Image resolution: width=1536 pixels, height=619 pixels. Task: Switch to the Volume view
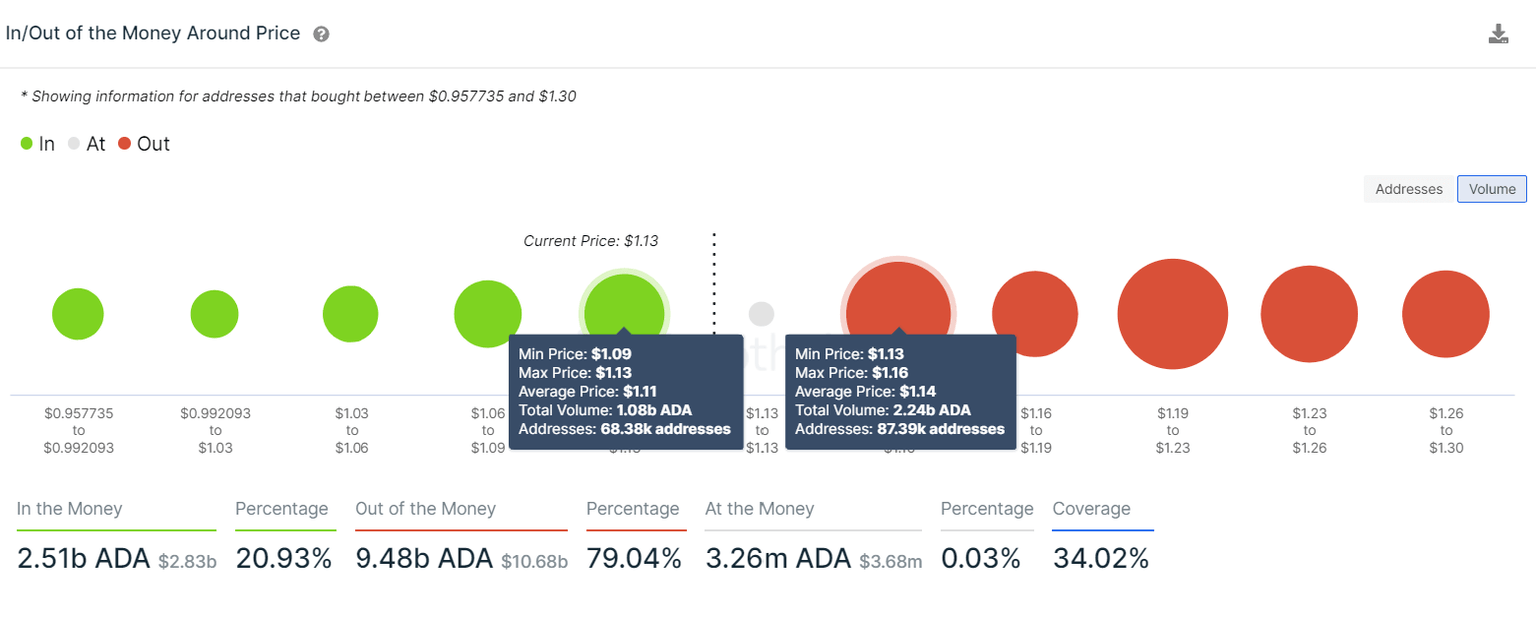1492,189
